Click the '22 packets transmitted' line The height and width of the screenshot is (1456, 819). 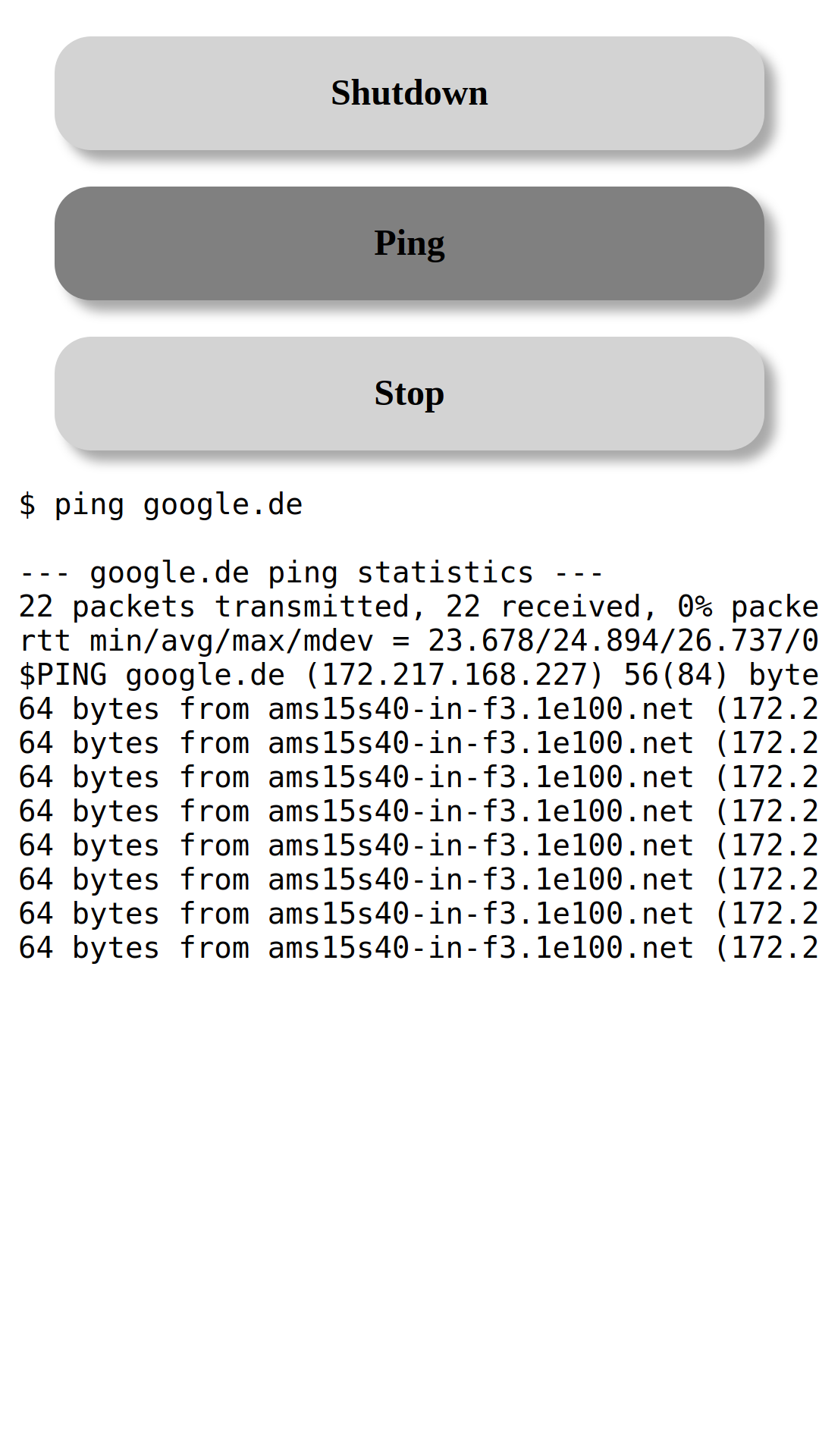coord(409,607)
